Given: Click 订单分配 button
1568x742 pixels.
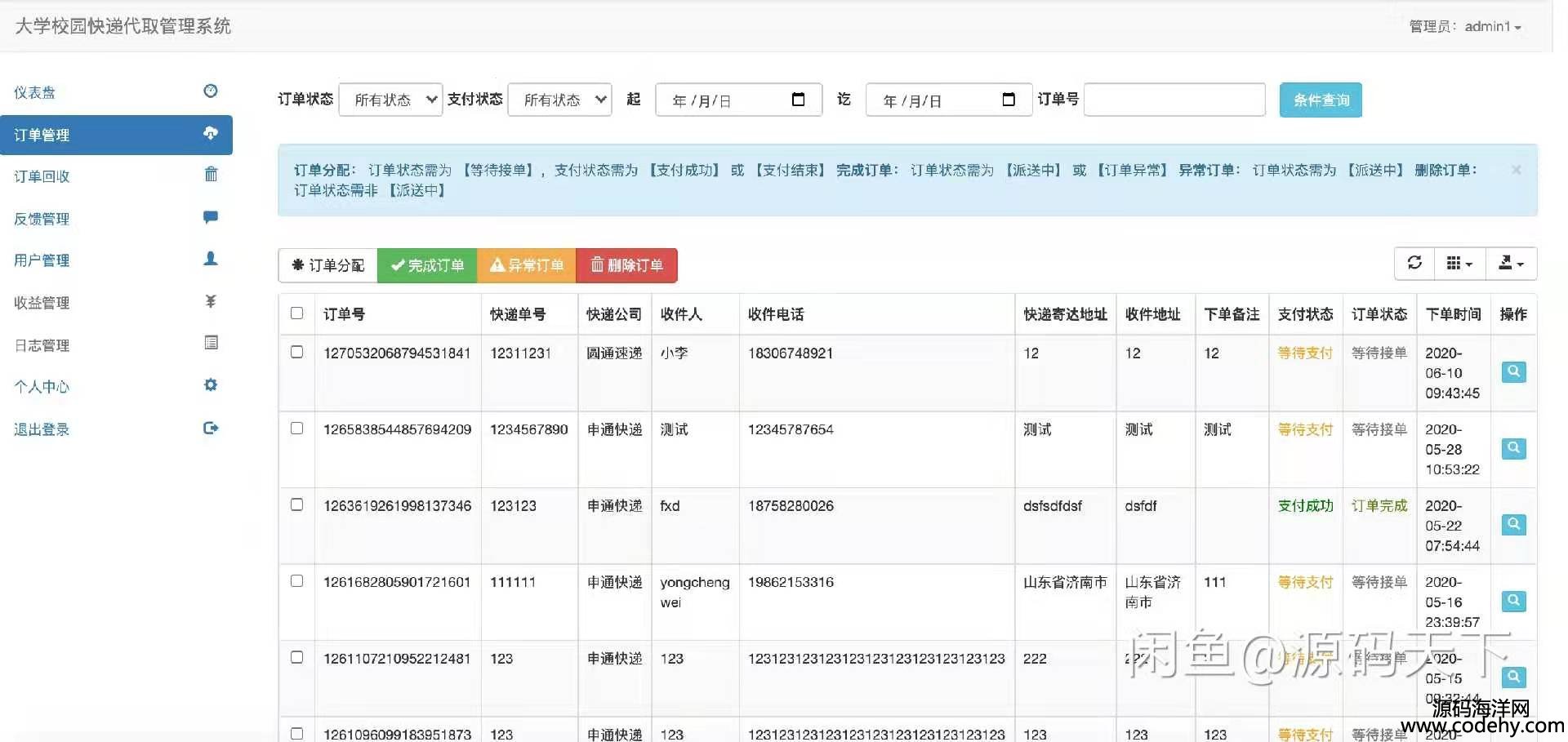Looking at the screenshot, I should tap(327, 265).
